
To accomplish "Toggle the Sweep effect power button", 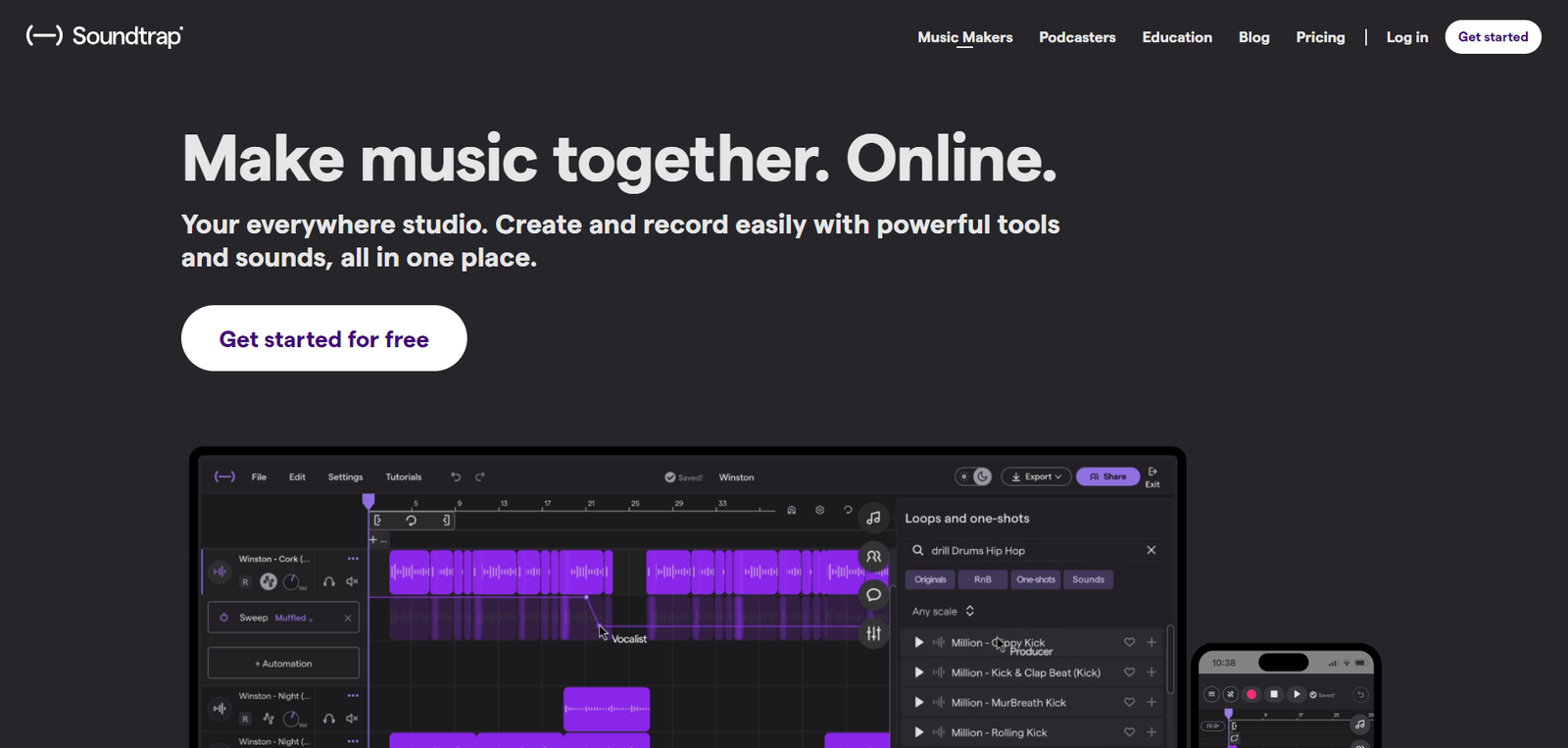I will 223,618.
